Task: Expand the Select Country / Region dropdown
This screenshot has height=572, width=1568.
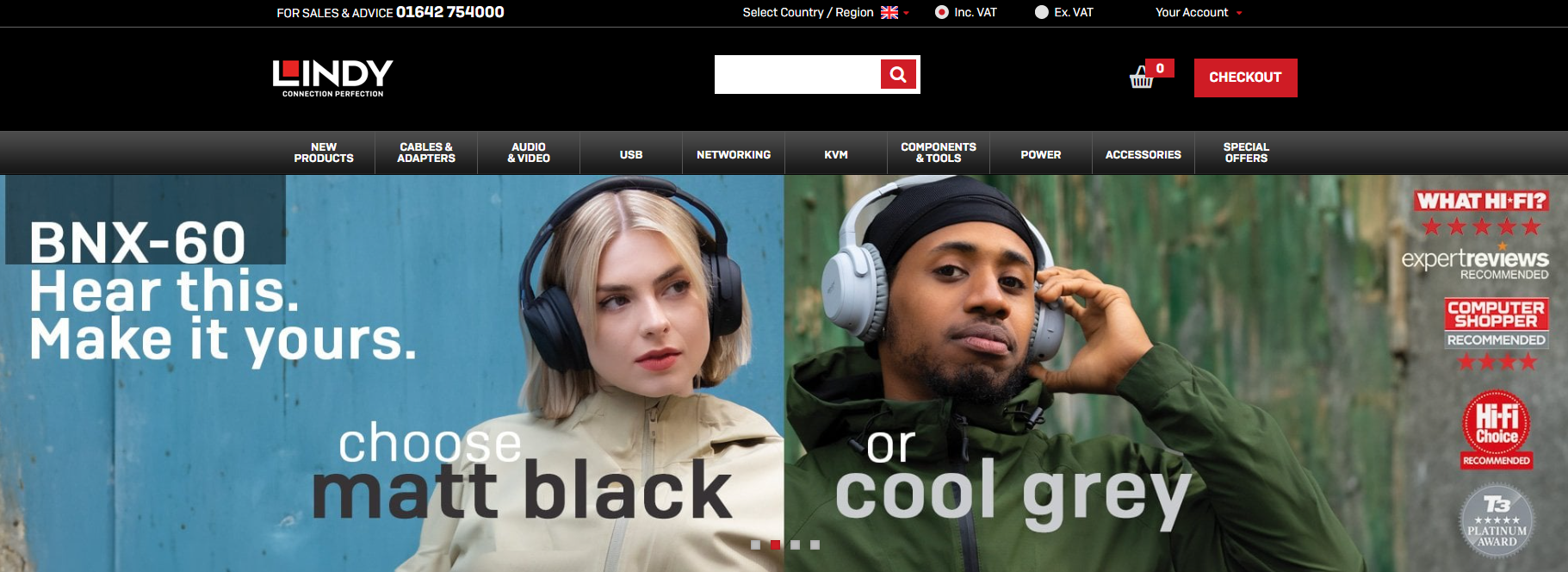Action: coord(825,12)
